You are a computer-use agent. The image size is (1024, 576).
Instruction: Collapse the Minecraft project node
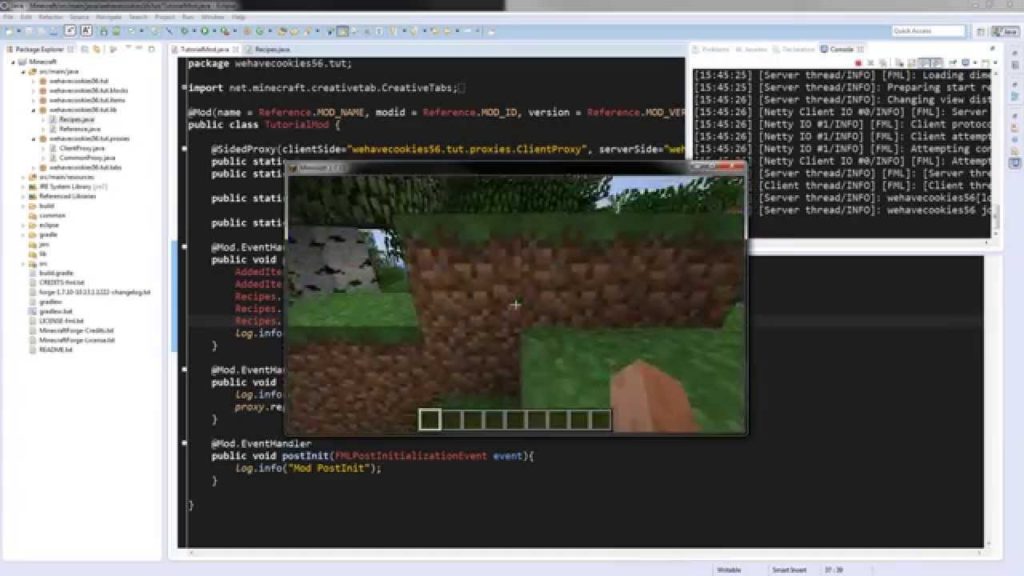point(13,61)
